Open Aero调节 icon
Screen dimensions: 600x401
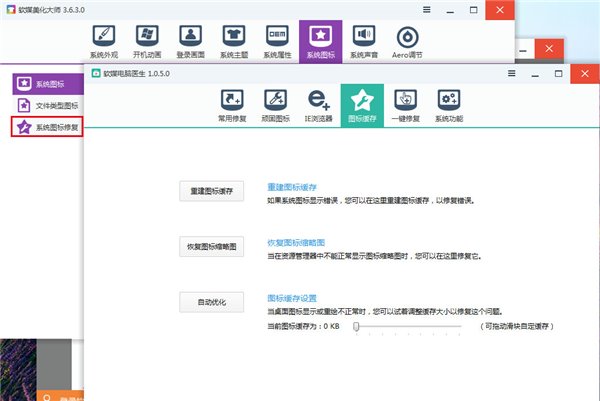click(407, 42)
